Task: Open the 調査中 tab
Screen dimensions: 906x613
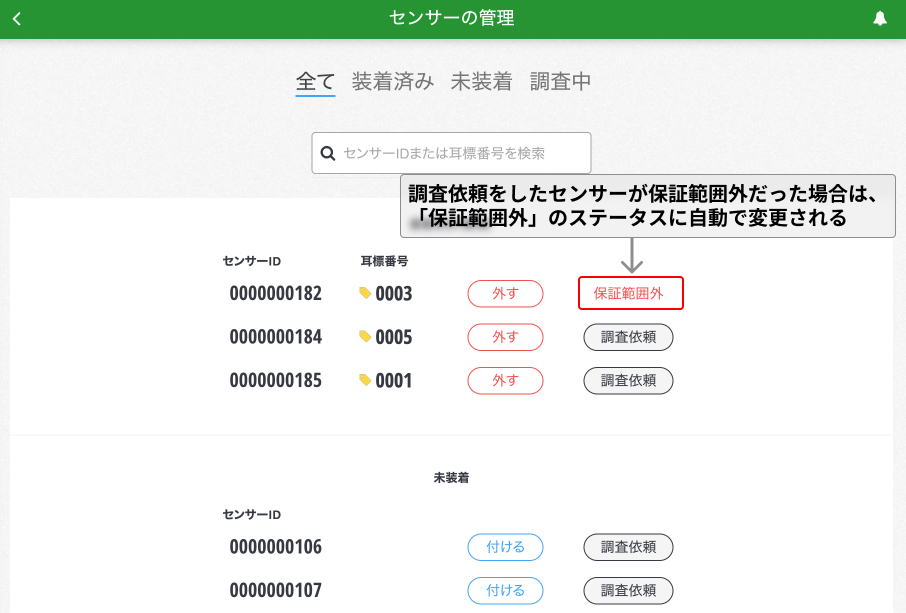Action: coord(560,82)
